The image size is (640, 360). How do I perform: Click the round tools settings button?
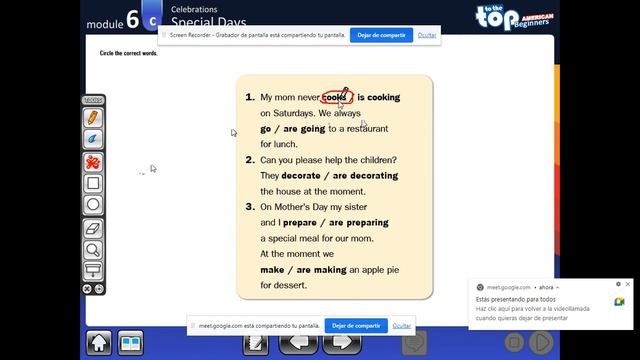tap(99, 289)
